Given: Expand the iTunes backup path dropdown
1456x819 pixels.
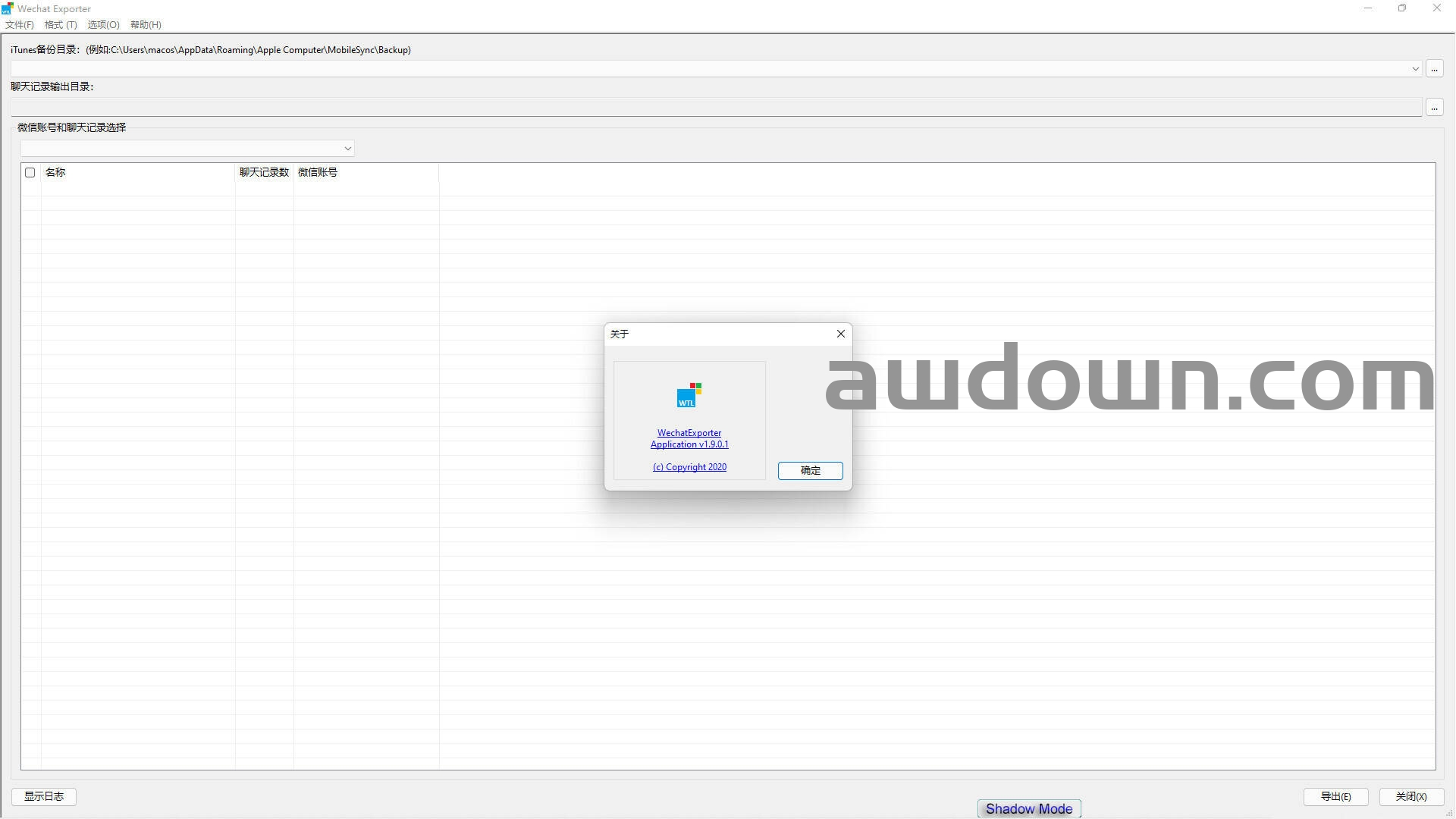Looking at the screenshot, I should coord(1415,69).
